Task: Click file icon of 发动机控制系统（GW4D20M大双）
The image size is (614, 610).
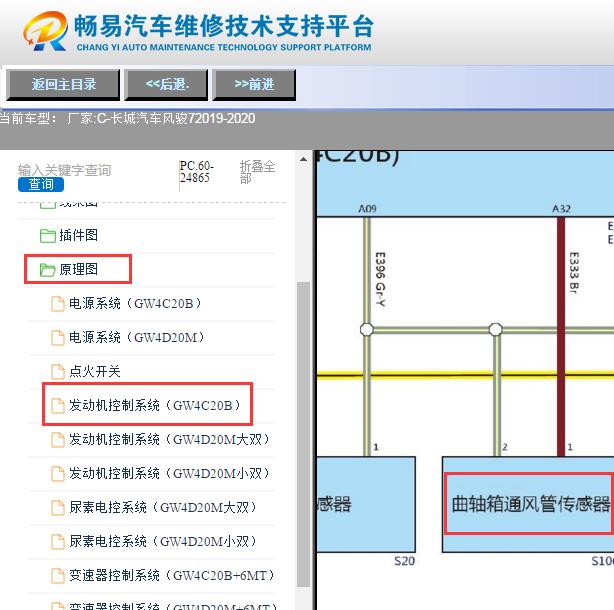Action: [58, 440]
